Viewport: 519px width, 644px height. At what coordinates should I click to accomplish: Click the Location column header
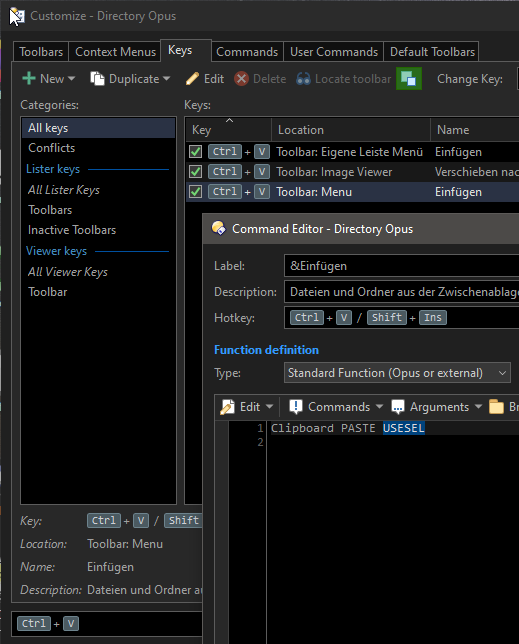tap(351, 130)
